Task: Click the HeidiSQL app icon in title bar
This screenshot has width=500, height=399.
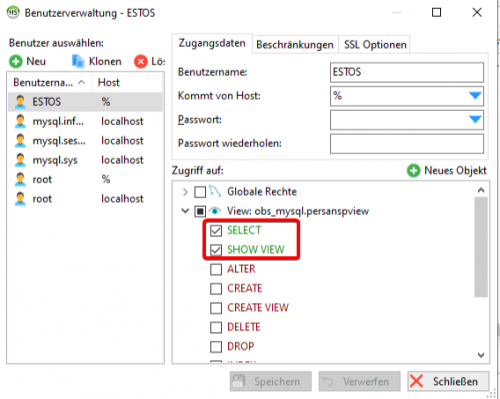Action: [x=13, y=13]
